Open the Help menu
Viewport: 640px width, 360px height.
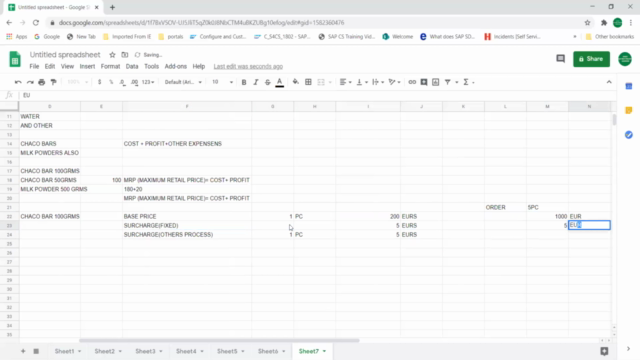pos(199,66)
